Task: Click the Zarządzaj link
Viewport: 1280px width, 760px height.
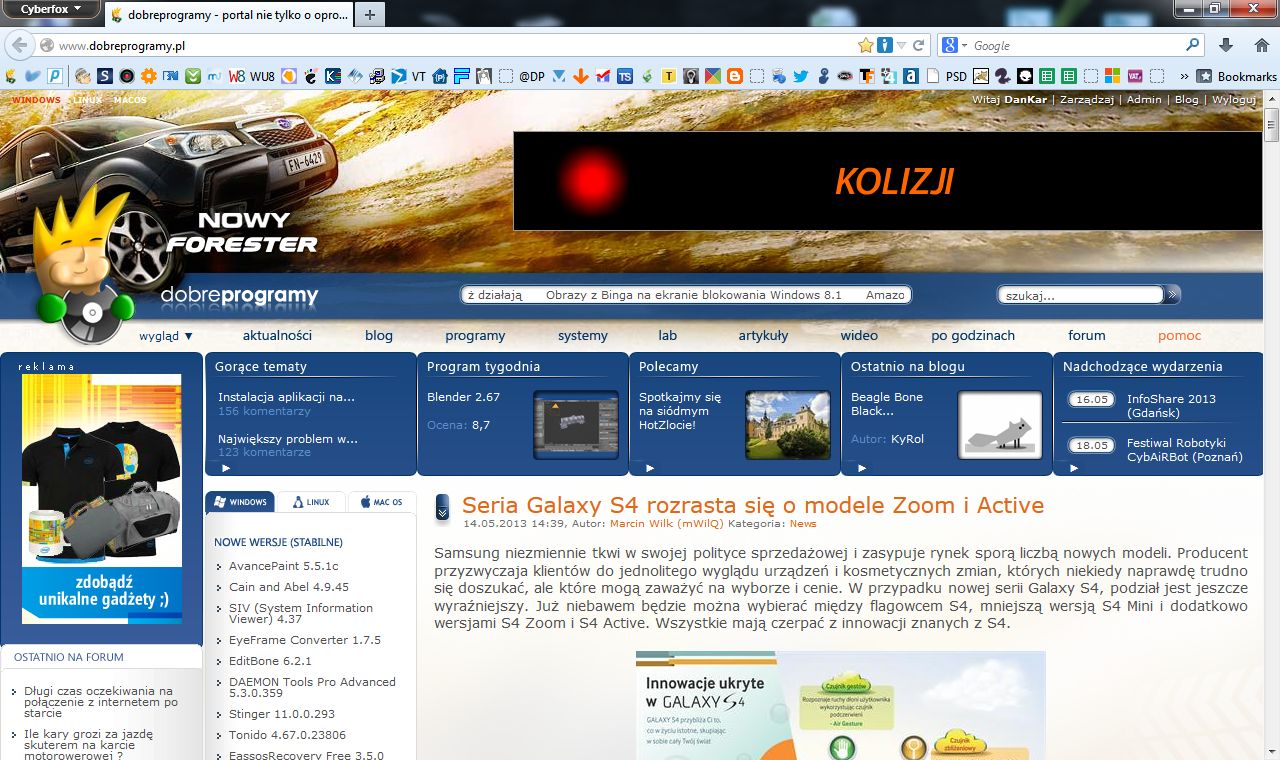Action: 1088,100
